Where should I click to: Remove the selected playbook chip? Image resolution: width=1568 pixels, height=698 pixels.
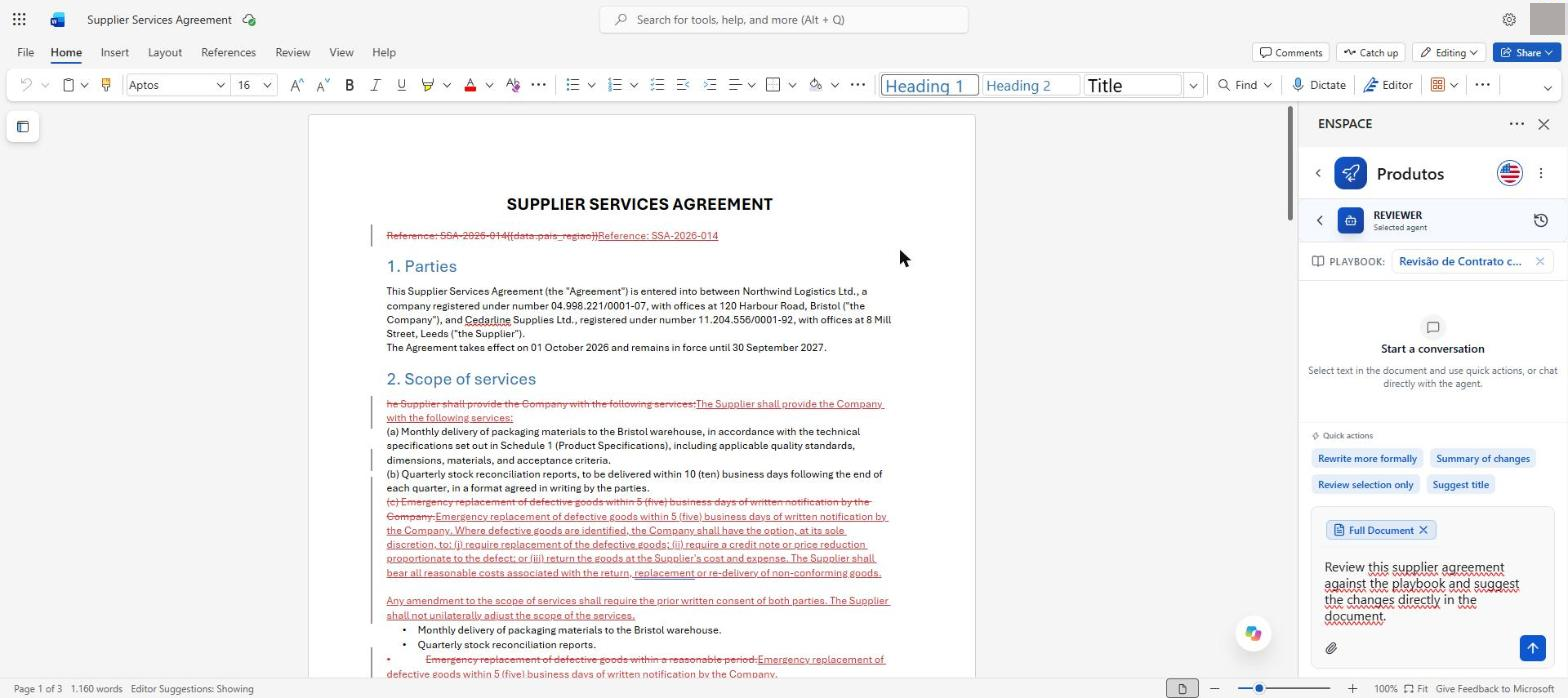(1540, 261)
